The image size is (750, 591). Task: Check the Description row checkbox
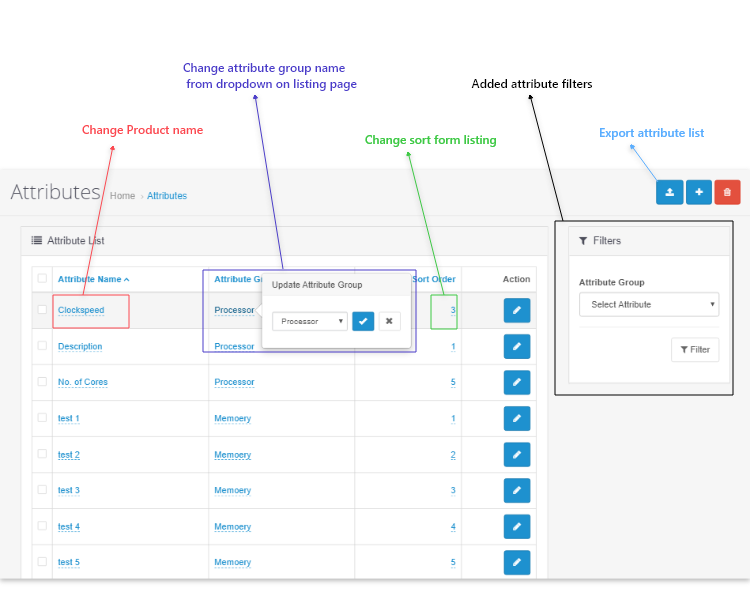[42, 345]
